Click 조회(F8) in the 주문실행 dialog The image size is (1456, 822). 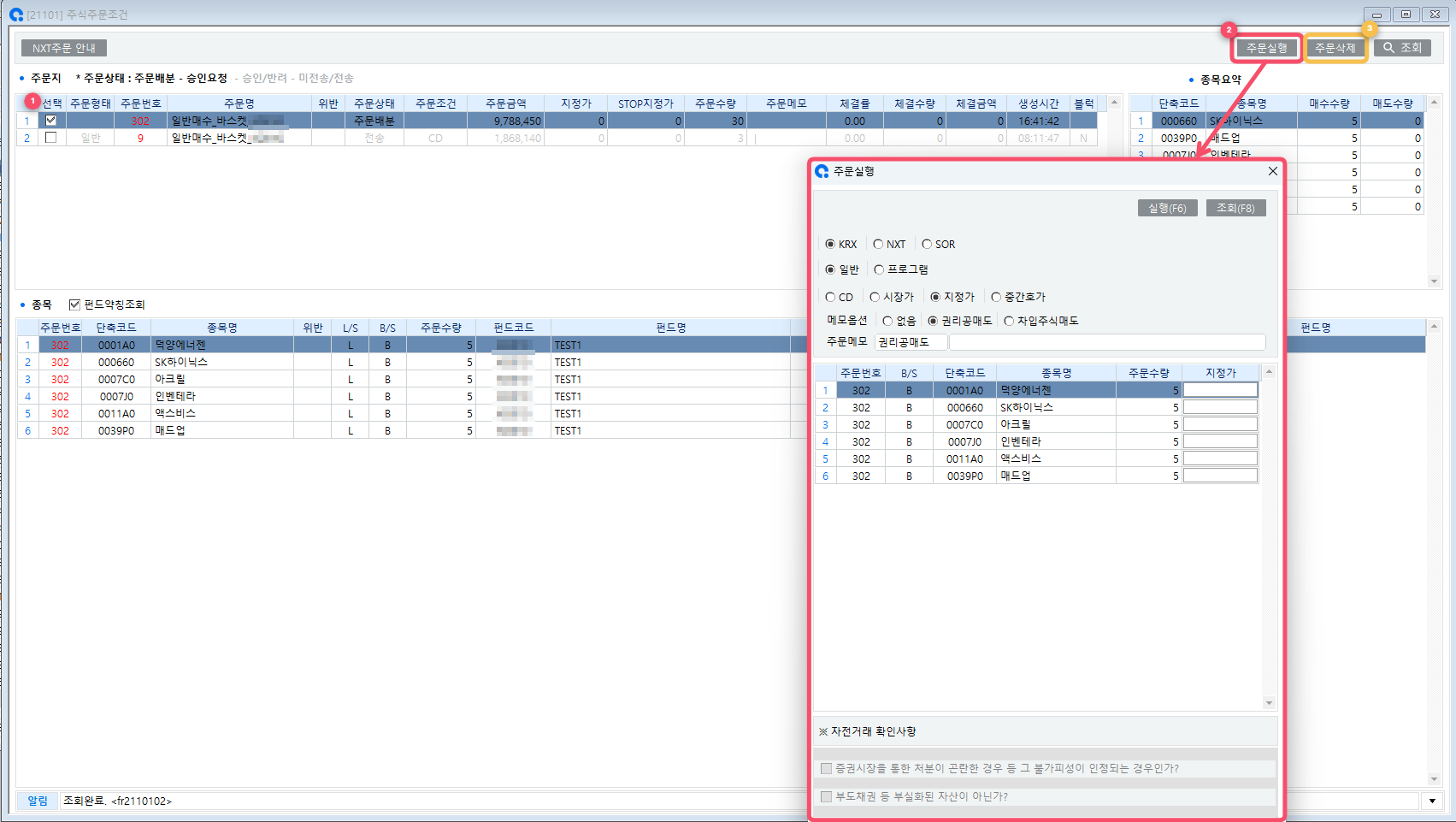1235,208
